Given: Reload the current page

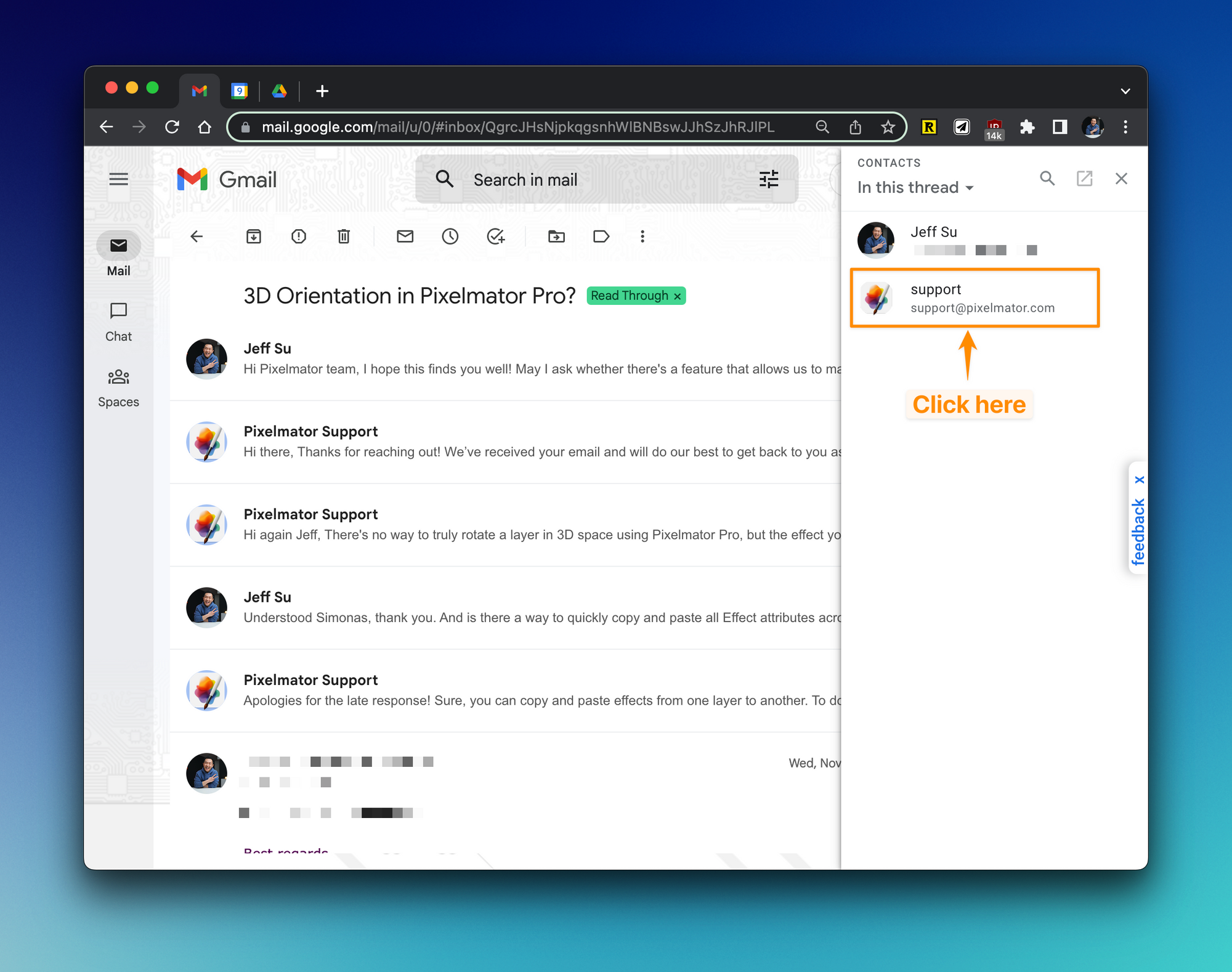Looking at the screenshot, I should pos(172,127).
